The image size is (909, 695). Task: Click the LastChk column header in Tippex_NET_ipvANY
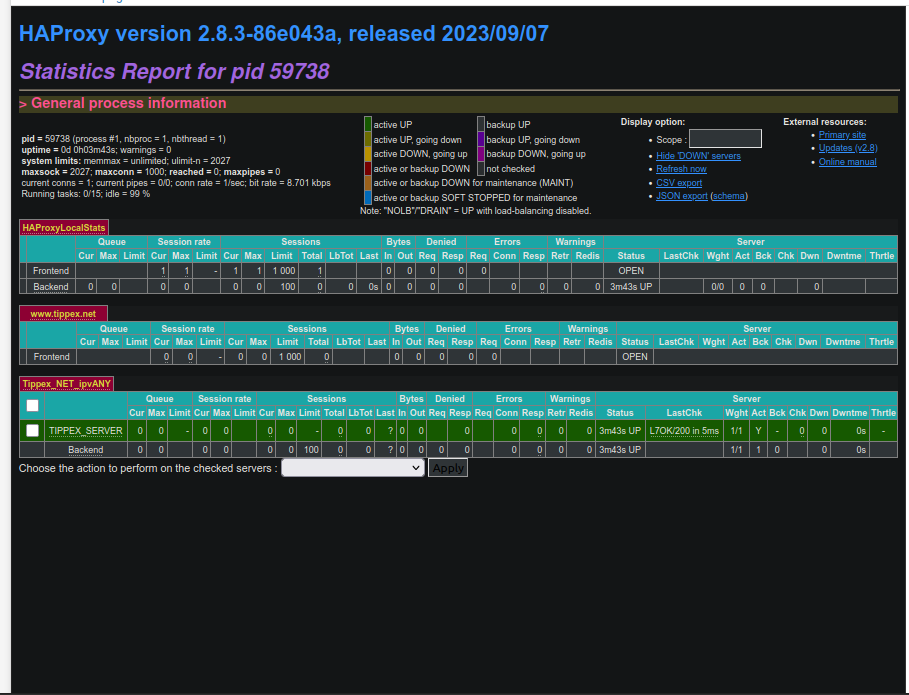pos(684,413)
